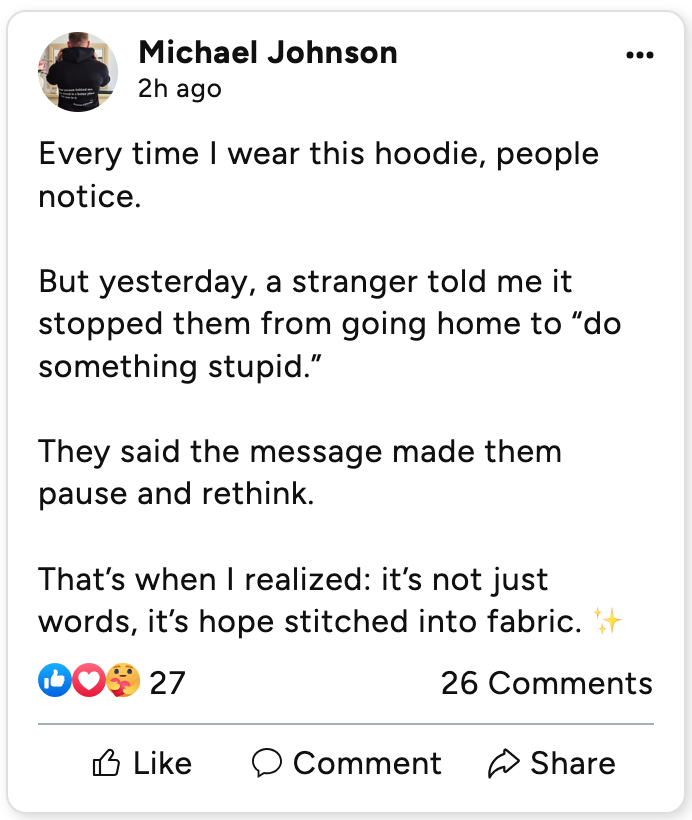This screenshot has height=820, width=692.
Task: Click the "They said the message" paragraph
Action: 300,472
